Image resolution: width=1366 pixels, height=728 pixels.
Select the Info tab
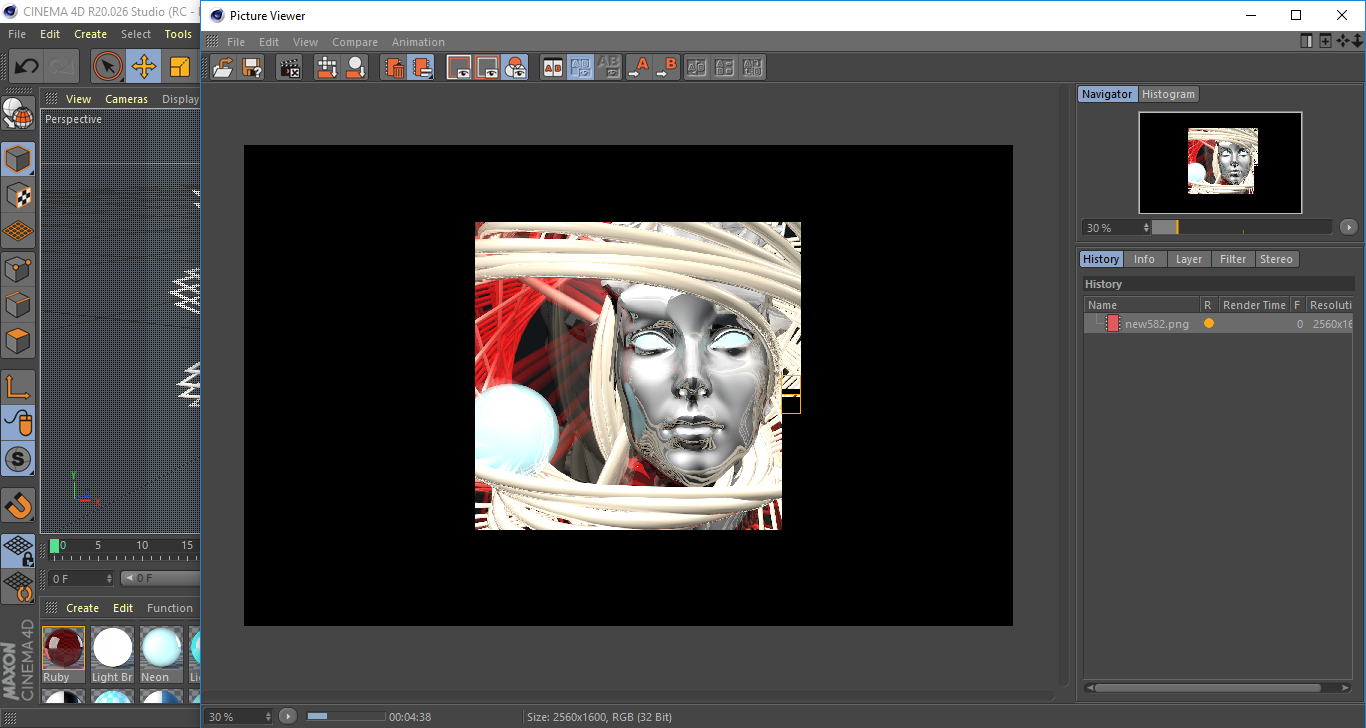point(1144,259)
